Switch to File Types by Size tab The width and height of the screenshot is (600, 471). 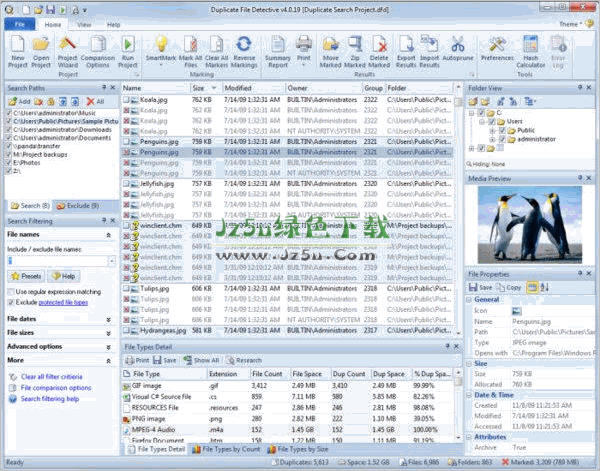[298, 449]
